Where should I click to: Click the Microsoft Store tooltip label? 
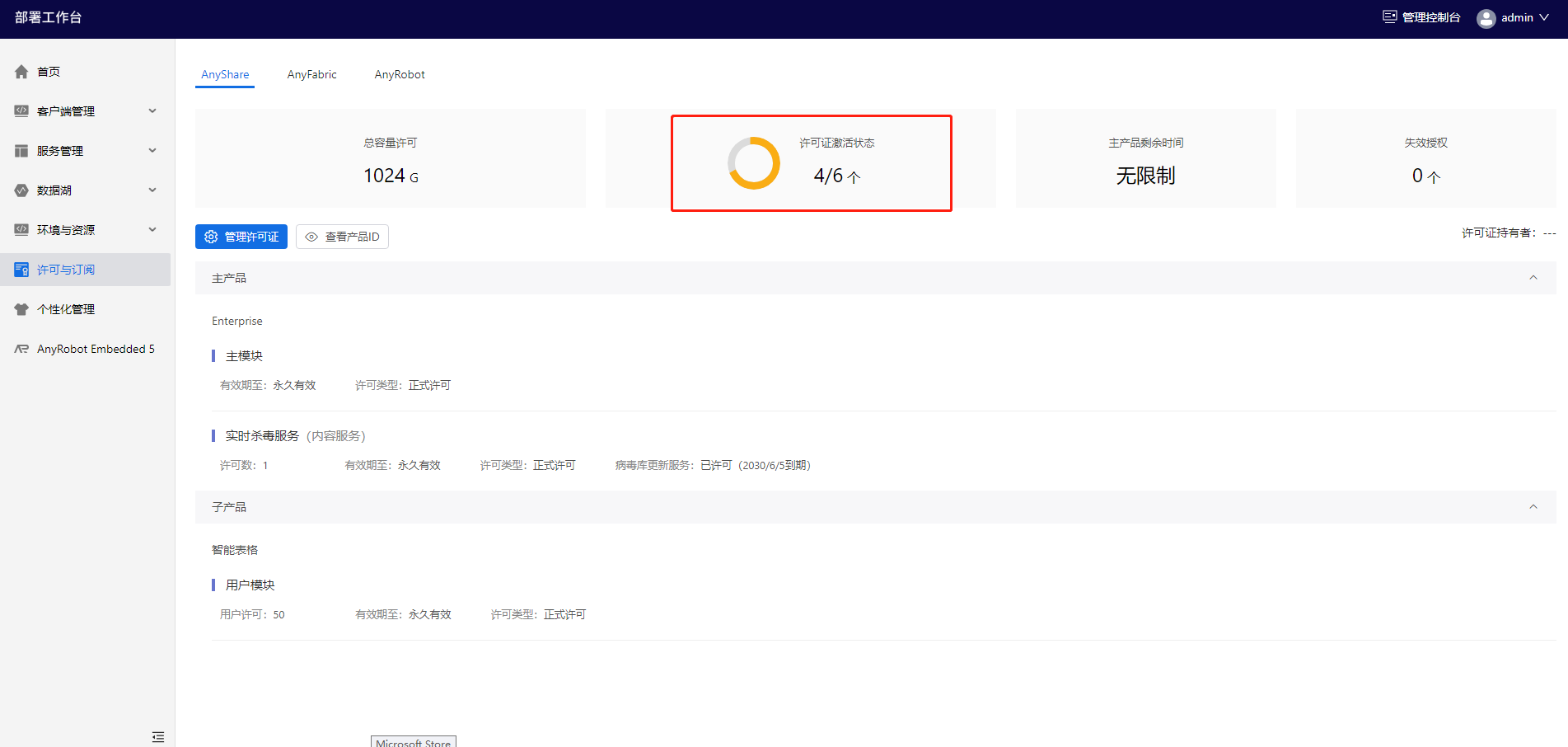tap(414, 742)
